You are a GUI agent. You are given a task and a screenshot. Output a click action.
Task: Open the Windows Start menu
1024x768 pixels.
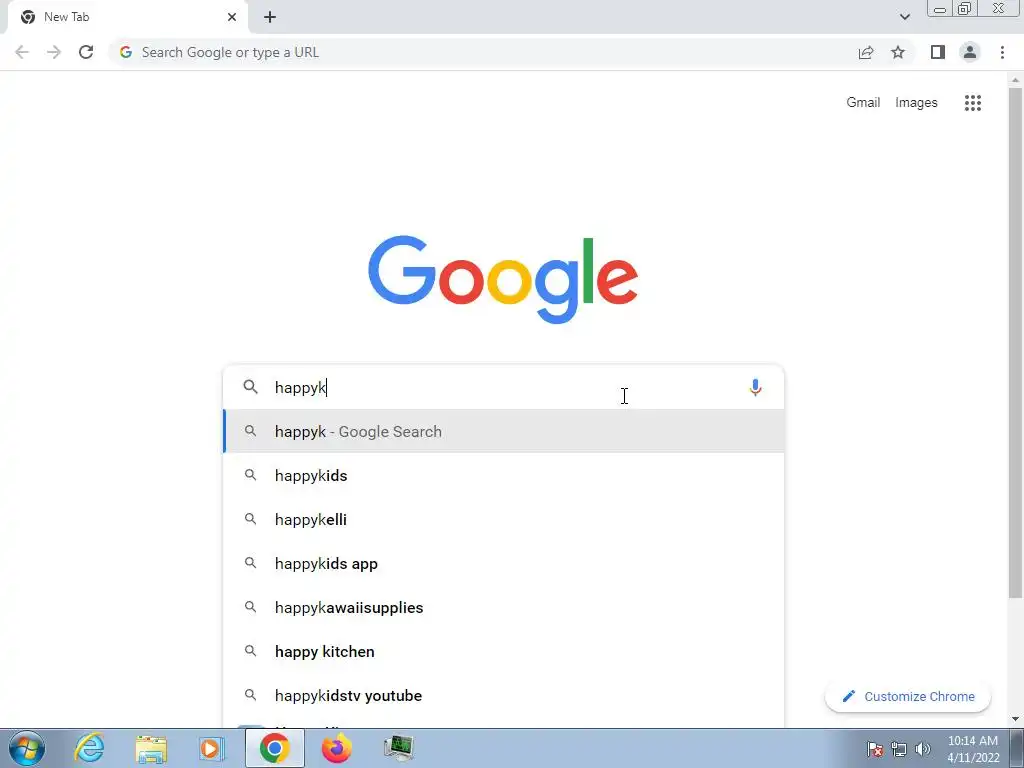tap(27, 748)
